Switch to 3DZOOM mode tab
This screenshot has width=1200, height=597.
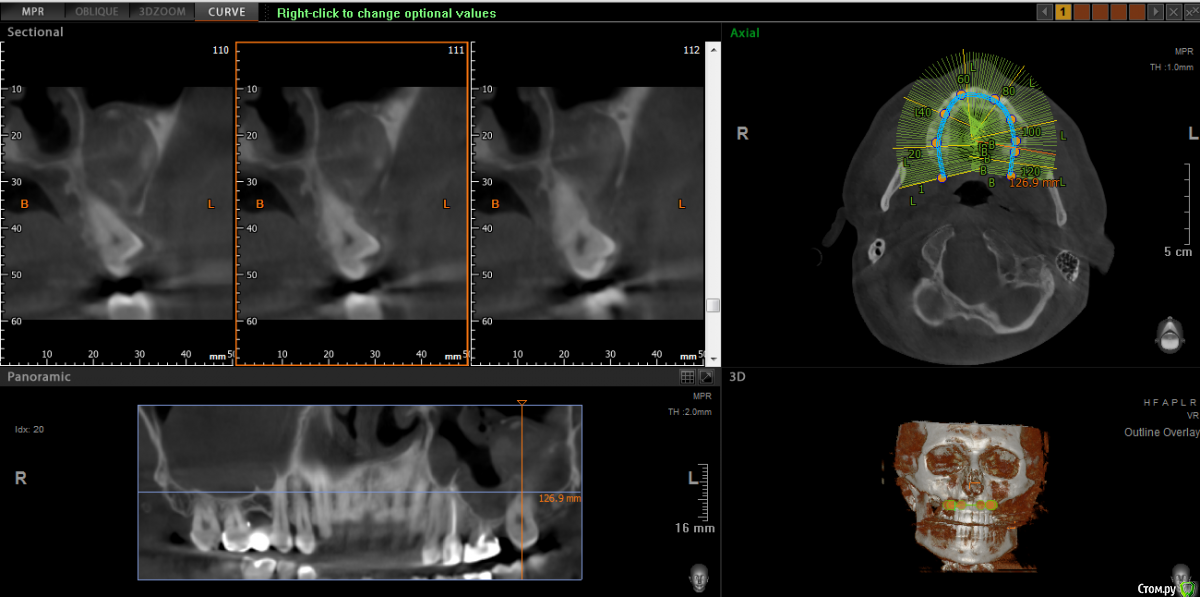[x=161, y=12]
